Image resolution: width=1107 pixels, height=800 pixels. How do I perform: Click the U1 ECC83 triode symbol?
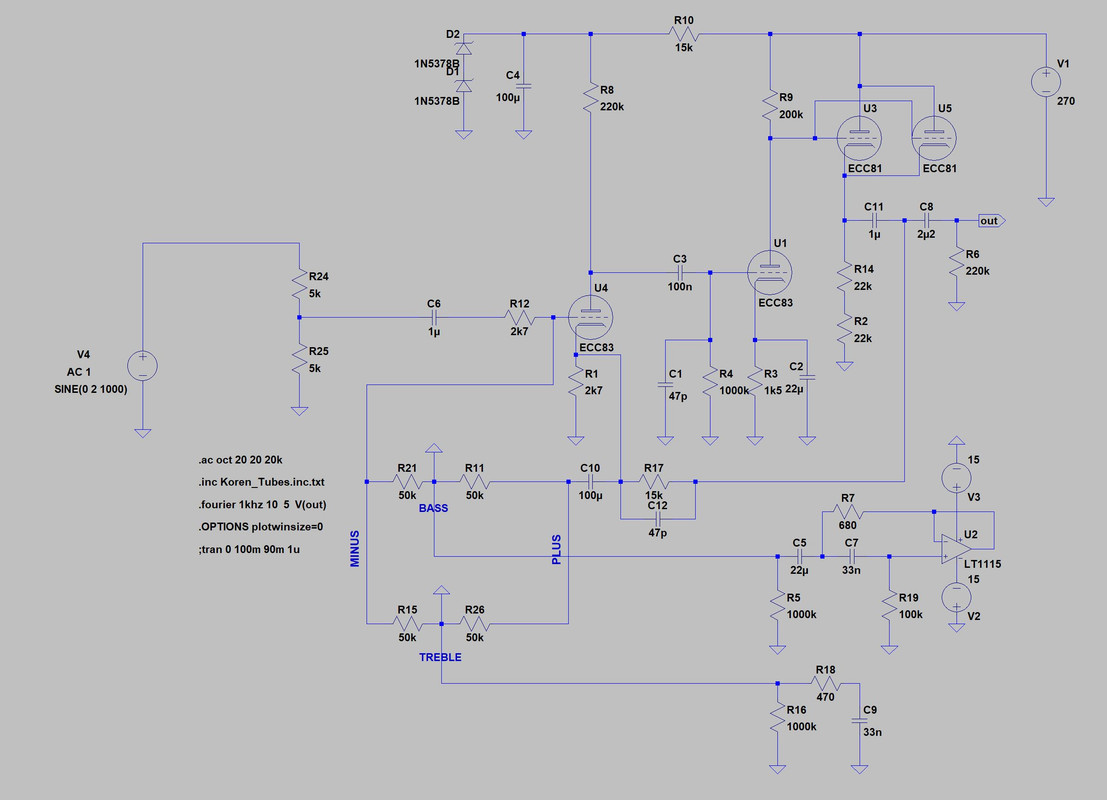tap(770, 273)
